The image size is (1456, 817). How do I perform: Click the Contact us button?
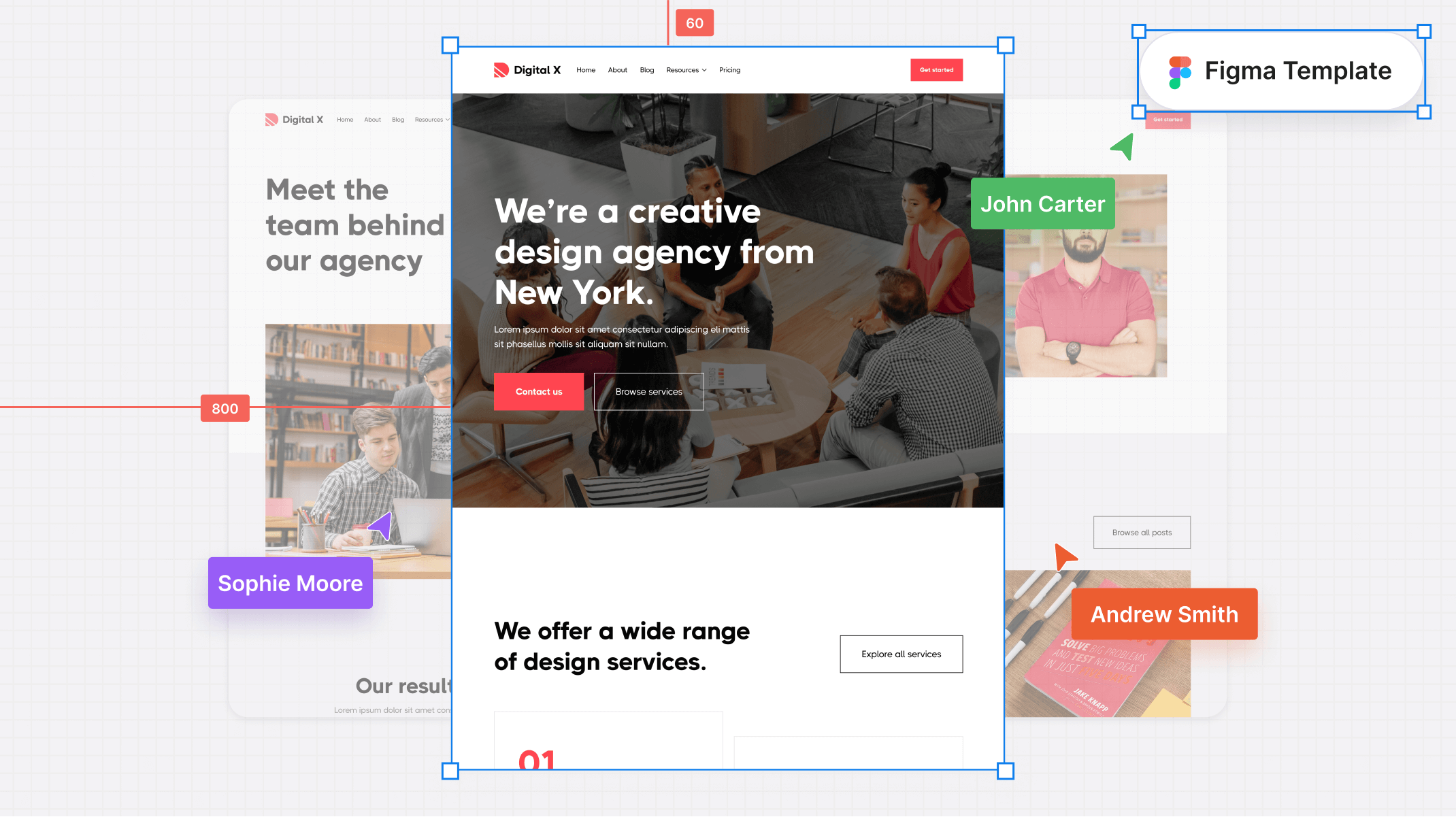pyautogui.click(x=539, y=391)
